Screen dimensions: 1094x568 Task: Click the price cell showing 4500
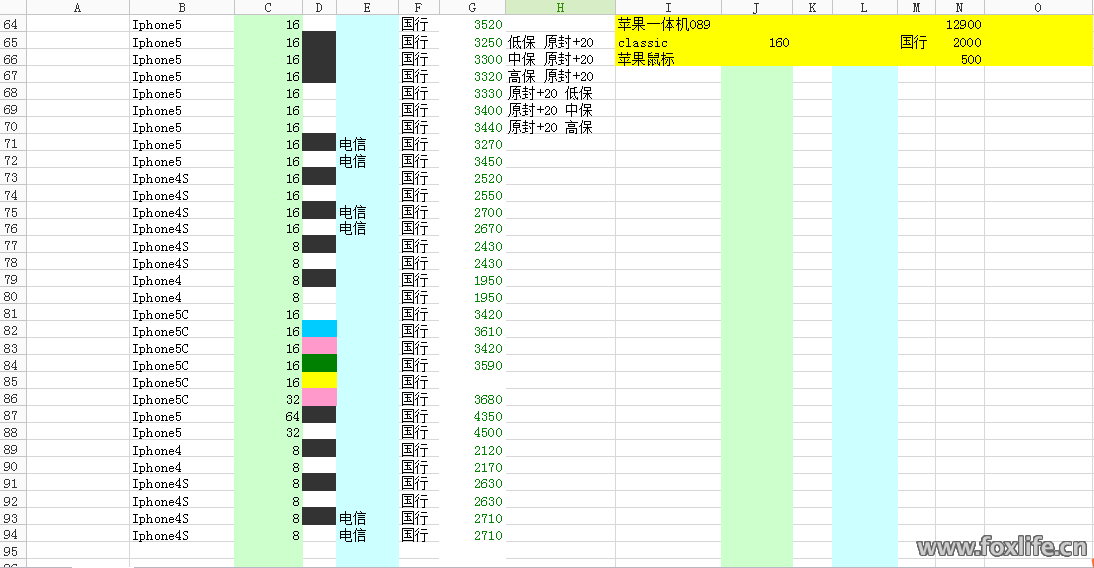472,433
